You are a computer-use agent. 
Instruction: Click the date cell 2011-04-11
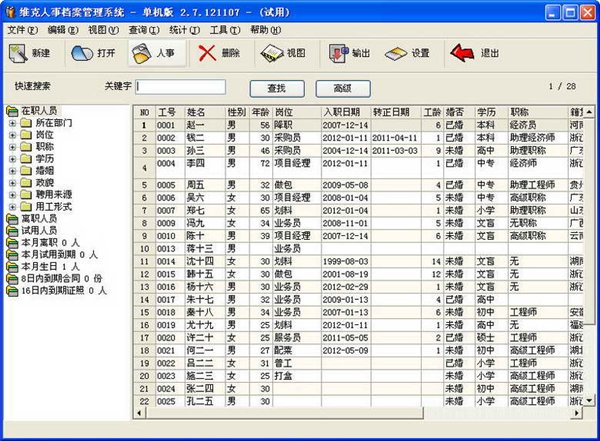[x=395, y=138]
